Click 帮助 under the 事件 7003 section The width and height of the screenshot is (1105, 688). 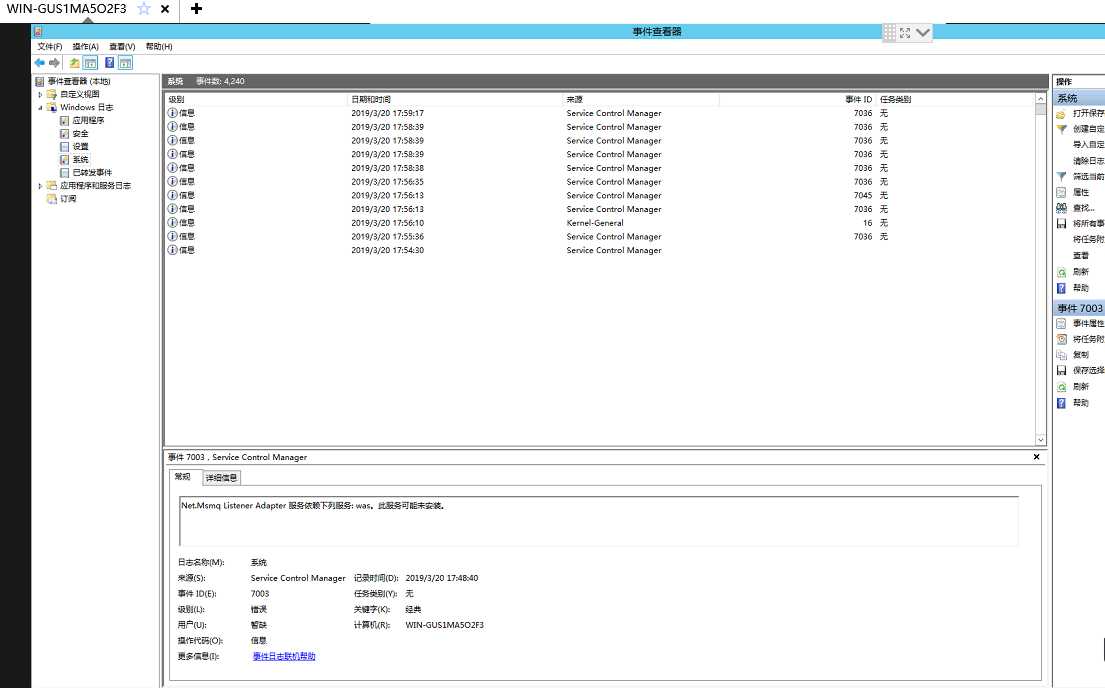1080,403
